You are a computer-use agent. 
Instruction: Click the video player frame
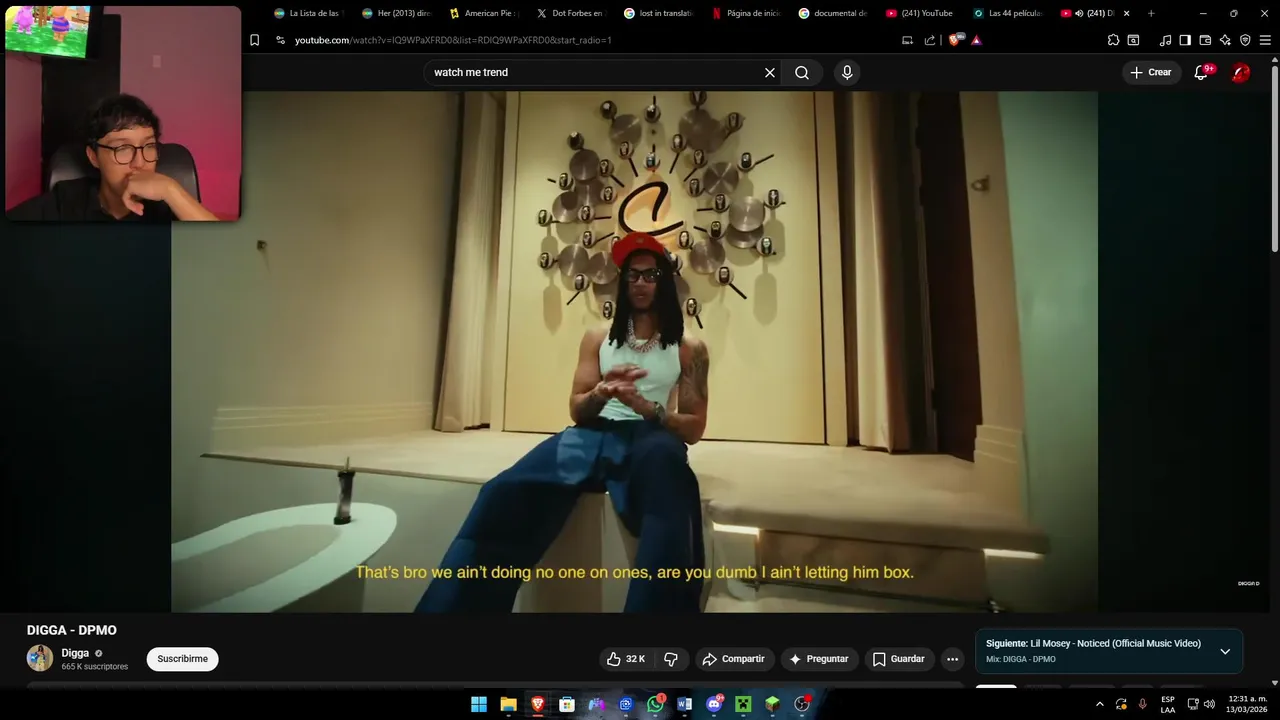[x=634, y=352]
